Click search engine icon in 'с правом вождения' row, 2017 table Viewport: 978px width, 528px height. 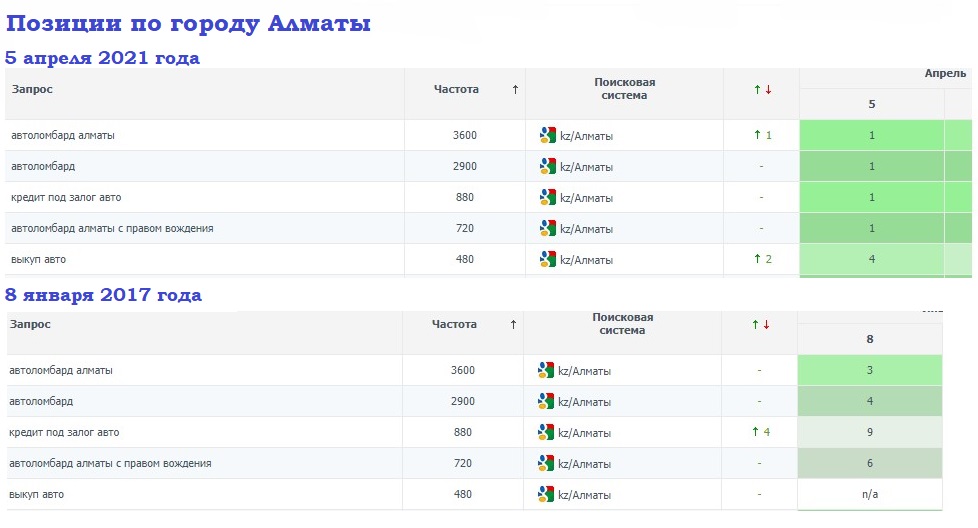click(x=545, y=463)
